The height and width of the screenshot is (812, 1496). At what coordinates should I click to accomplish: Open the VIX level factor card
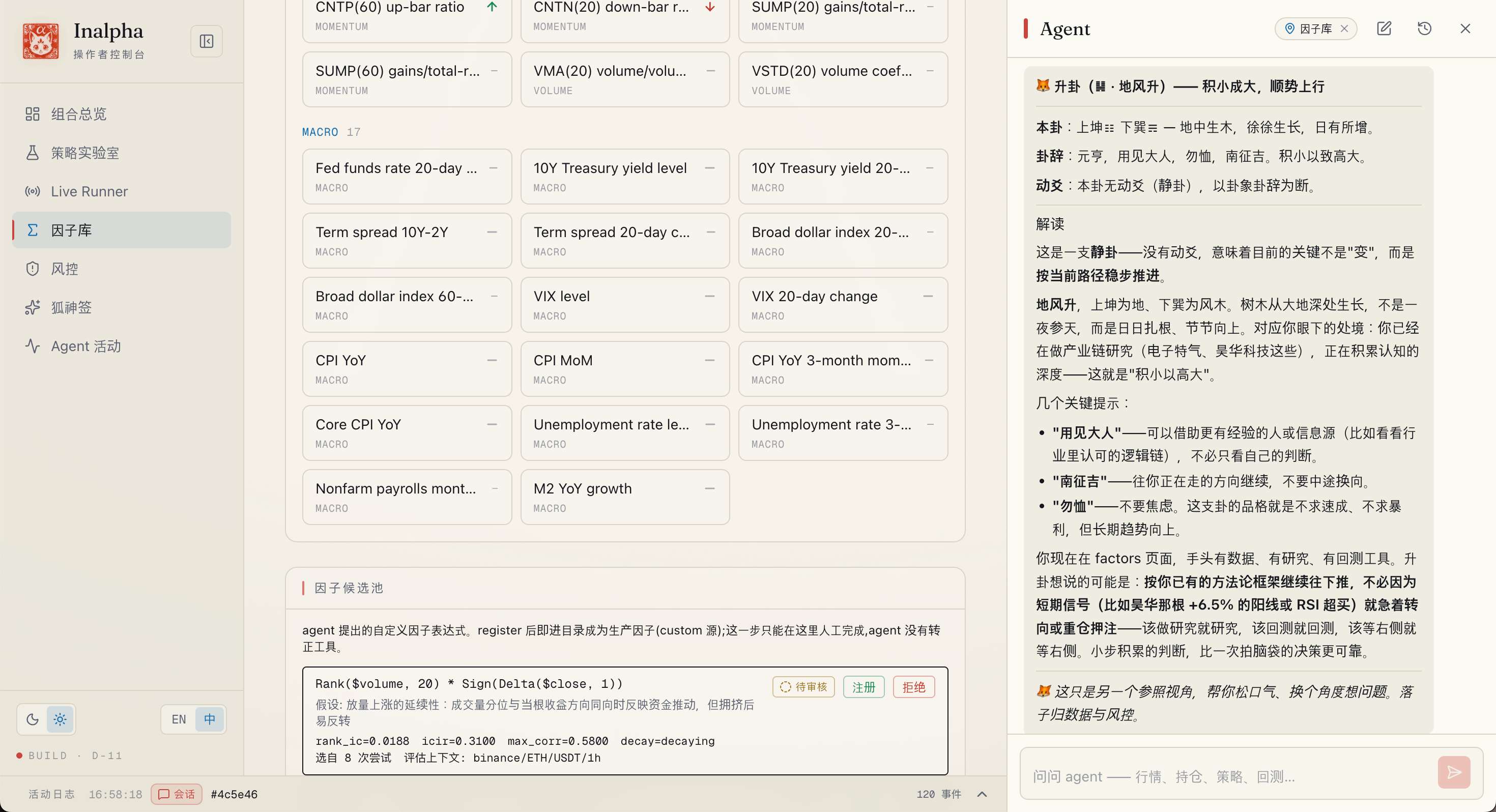pos(625,305)
